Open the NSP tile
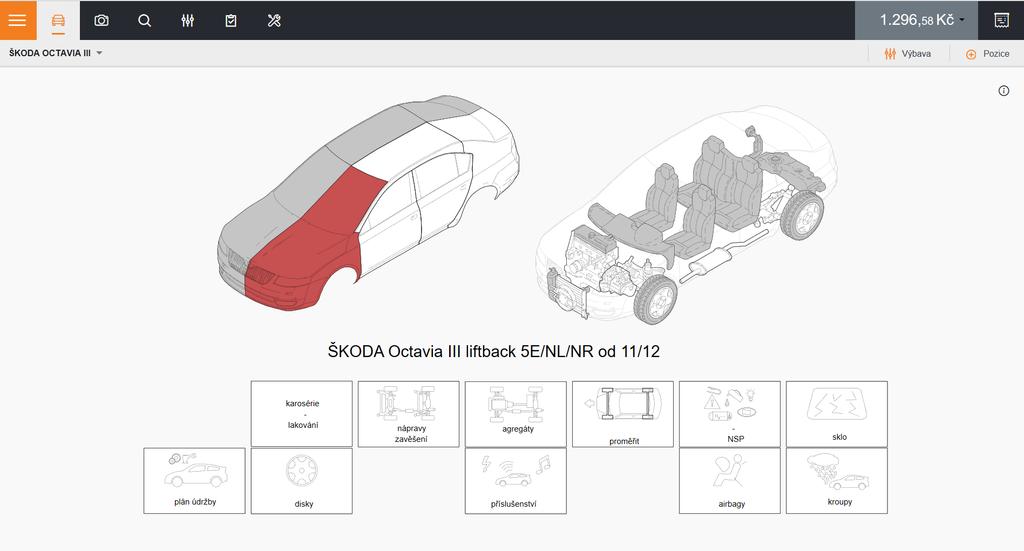This screenshot has height=551, width=1024. 730,414
